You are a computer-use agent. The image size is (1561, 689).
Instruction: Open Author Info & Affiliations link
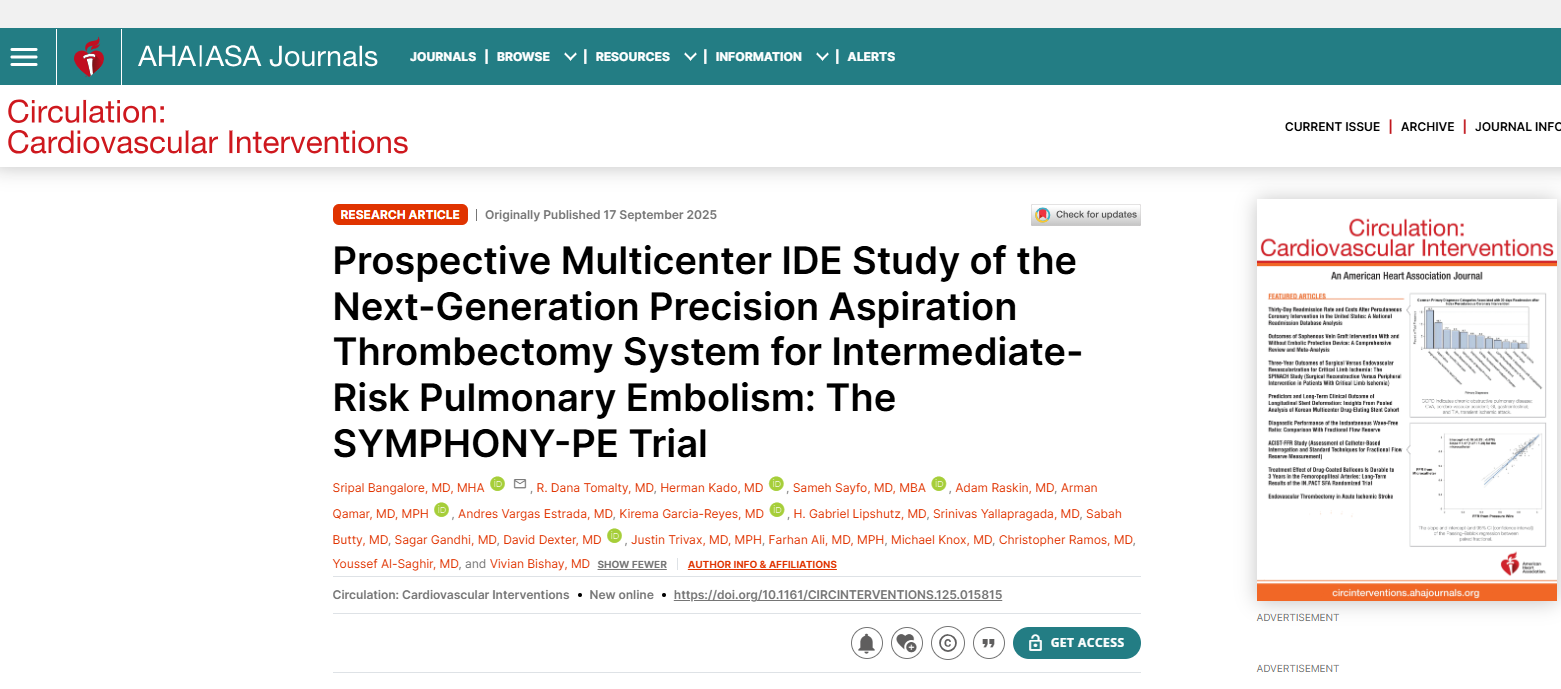point(762,565)
